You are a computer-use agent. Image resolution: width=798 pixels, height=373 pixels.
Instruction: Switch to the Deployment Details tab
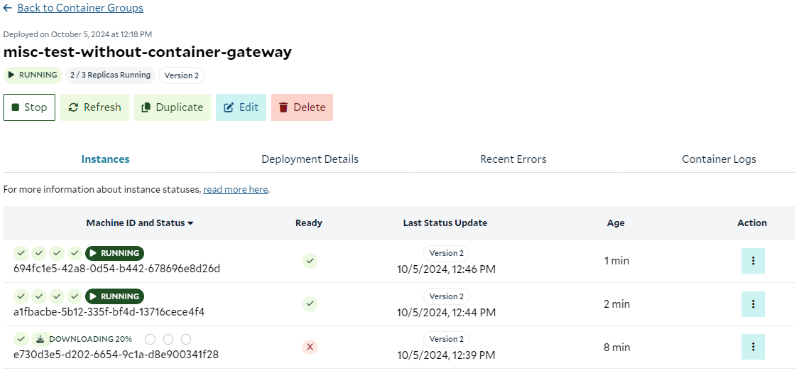point(310,159)
